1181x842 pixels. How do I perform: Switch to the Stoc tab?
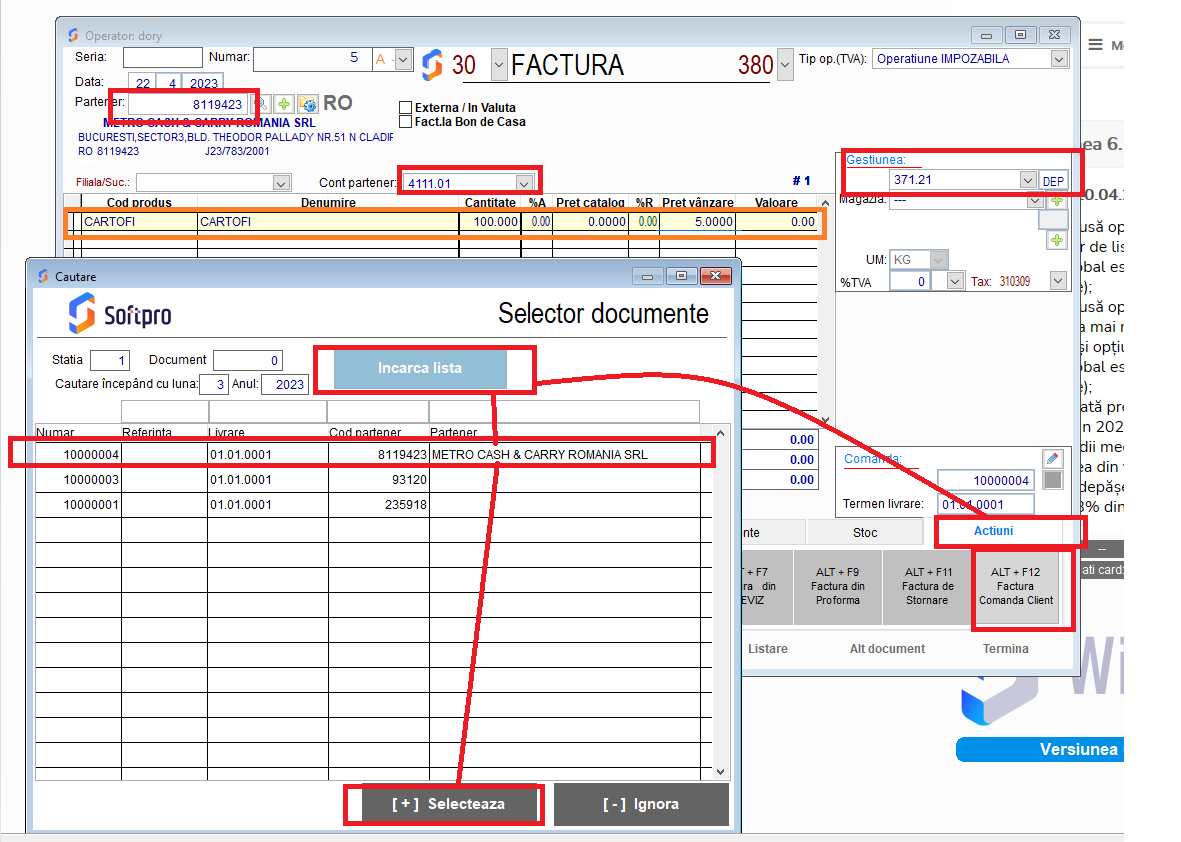[865, 533]
